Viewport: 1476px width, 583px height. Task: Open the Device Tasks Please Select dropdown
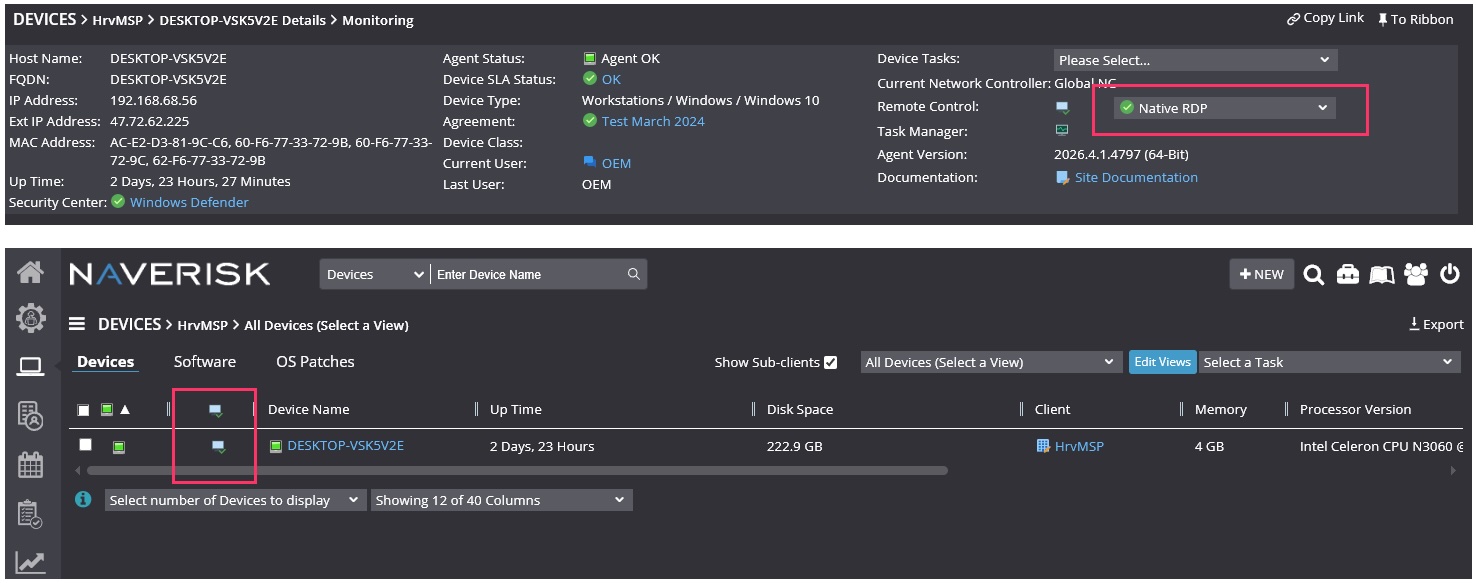tap(1195, 60)
